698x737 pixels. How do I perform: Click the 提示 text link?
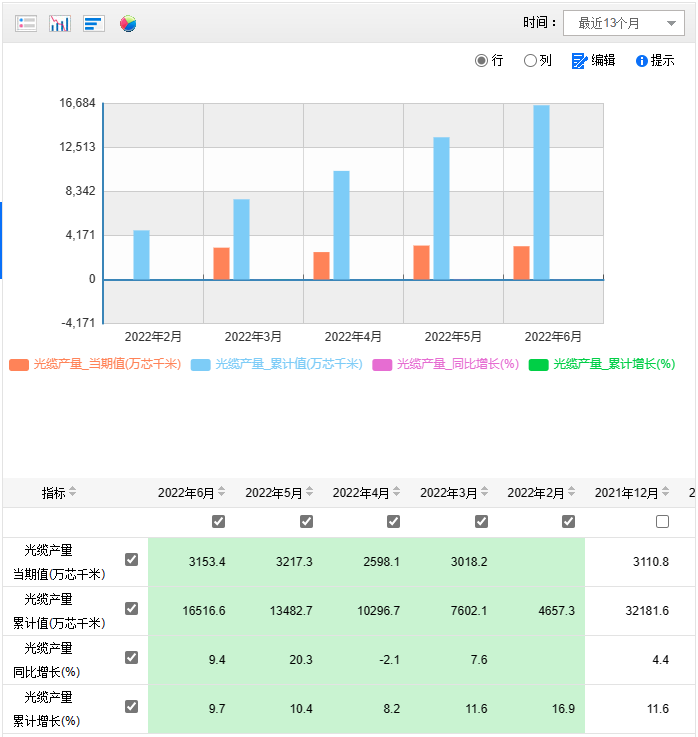pos(663,61)
